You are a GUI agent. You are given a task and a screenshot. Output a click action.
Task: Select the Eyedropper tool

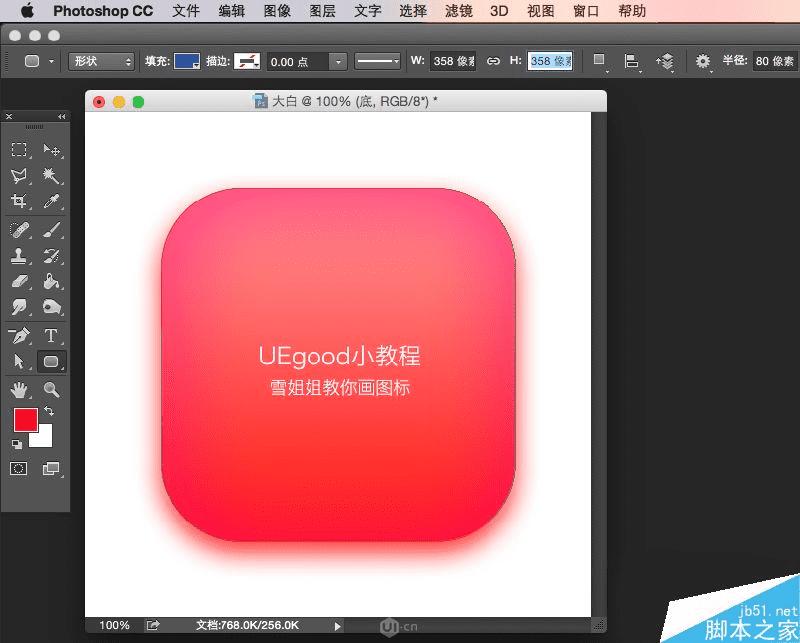coord(51,201)
